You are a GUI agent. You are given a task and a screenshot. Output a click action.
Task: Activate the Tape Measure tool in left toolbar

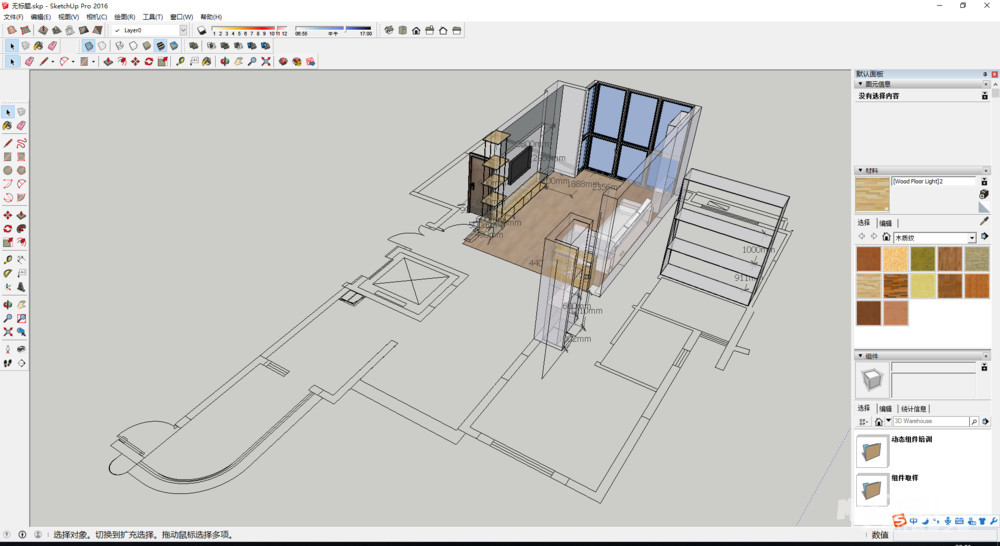coord(8,260)
